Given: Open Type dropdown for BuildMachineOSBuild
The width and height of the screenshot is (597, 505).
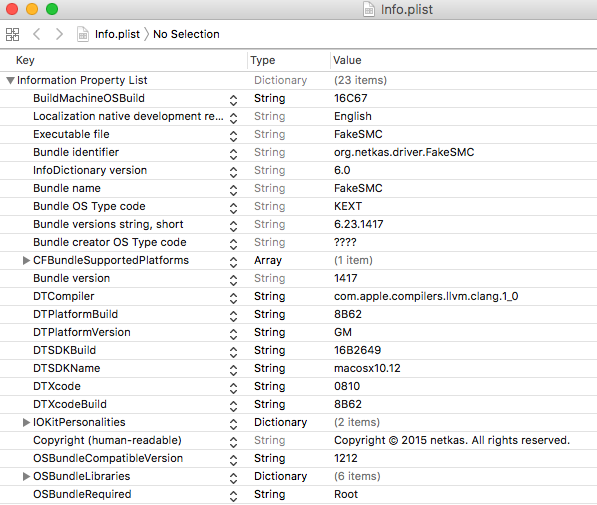Looking at the screenshot, I should [270, 98].
